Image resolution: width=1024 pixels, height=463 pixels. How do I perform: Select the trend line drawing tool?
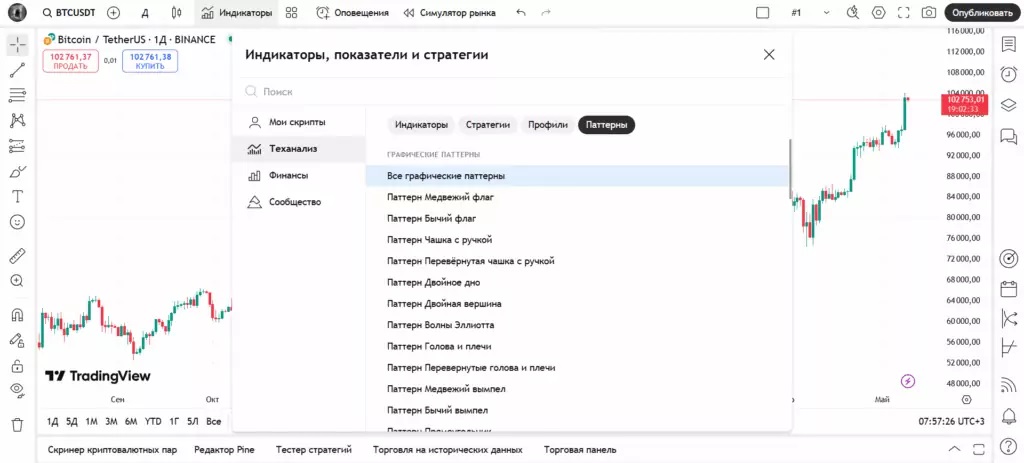click(18, 71)
